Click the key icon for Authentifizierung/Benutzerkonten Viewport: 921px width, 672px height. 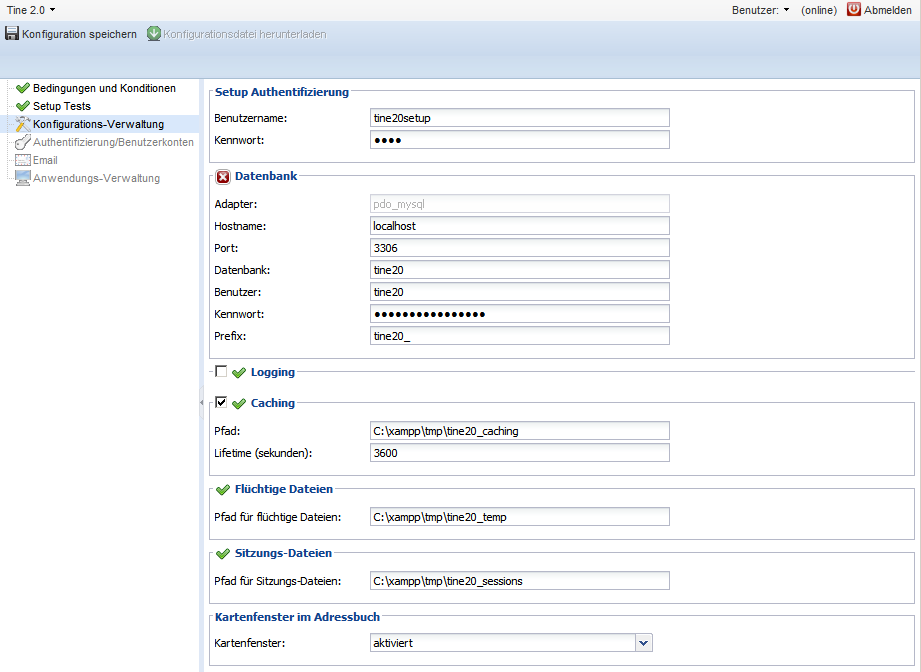[23, 142]
